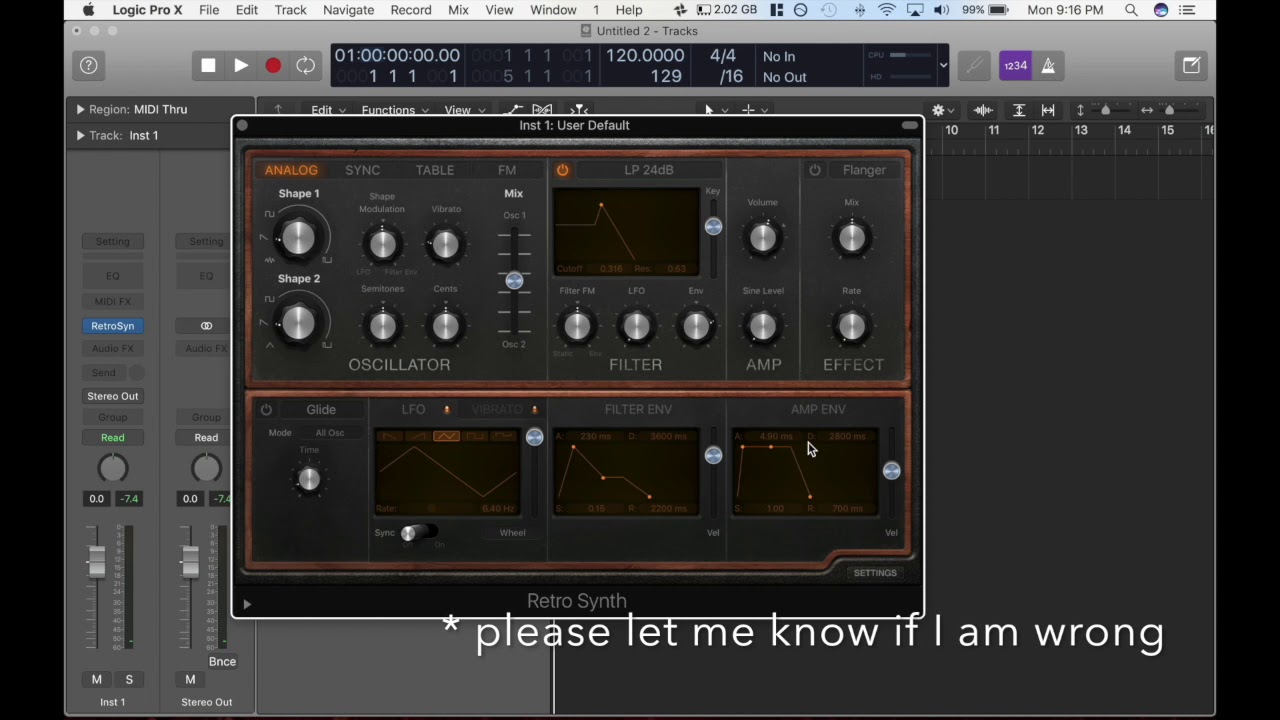Switch to the TABLE oscillator tab
The image size is (1280, 720).
(x=435, y=170)
